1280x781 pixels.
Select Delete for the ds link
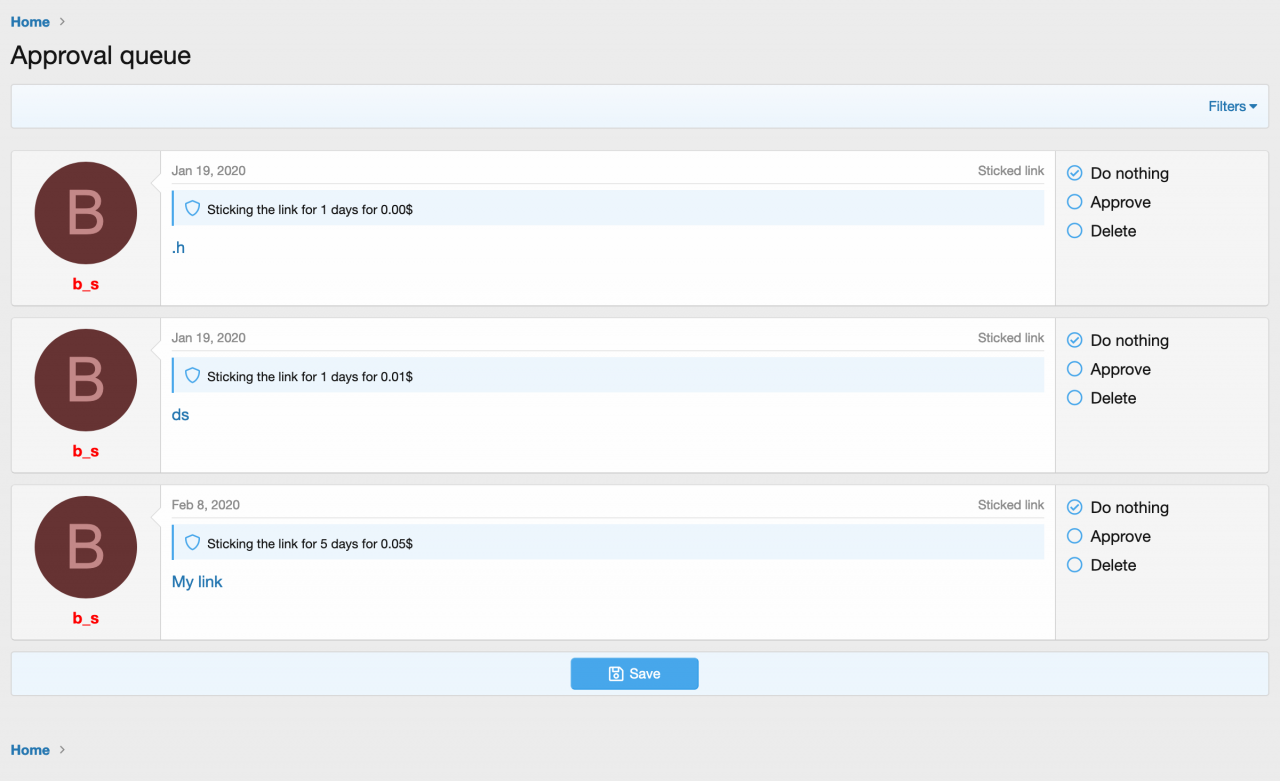1075,398
